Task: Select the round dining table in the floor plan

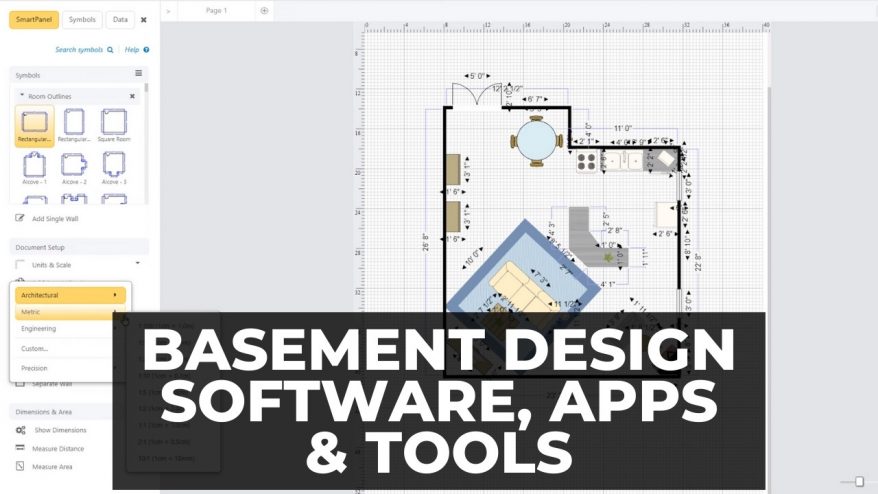Action: click(x=536, y=141)
